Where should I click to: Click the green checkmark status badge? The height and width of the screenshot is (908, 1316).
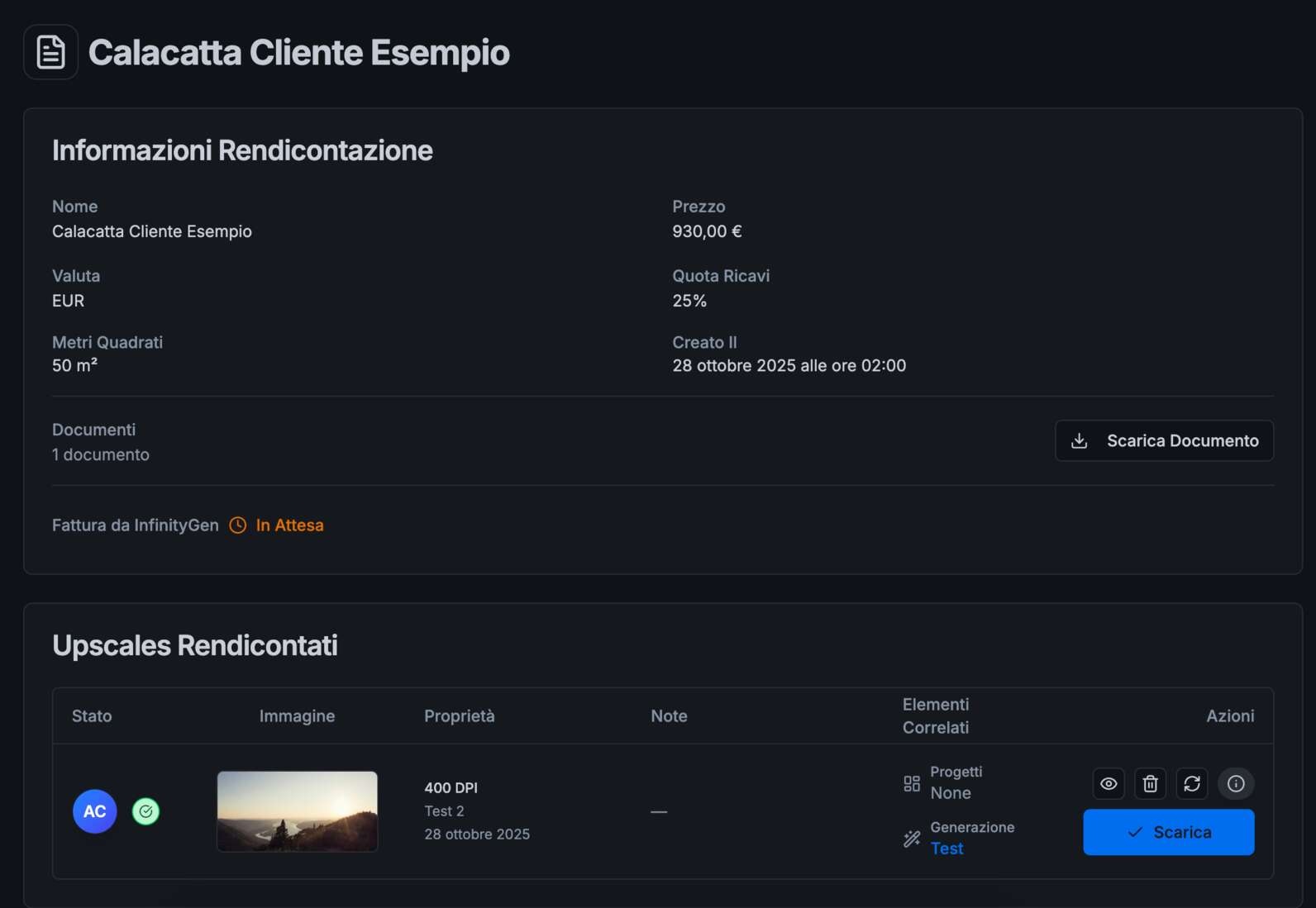[145, 811]
